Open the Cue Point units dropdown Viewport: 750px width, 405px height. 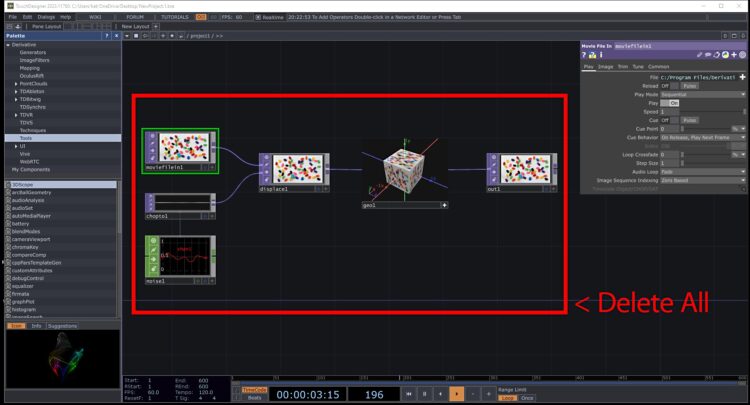[738, 129]
